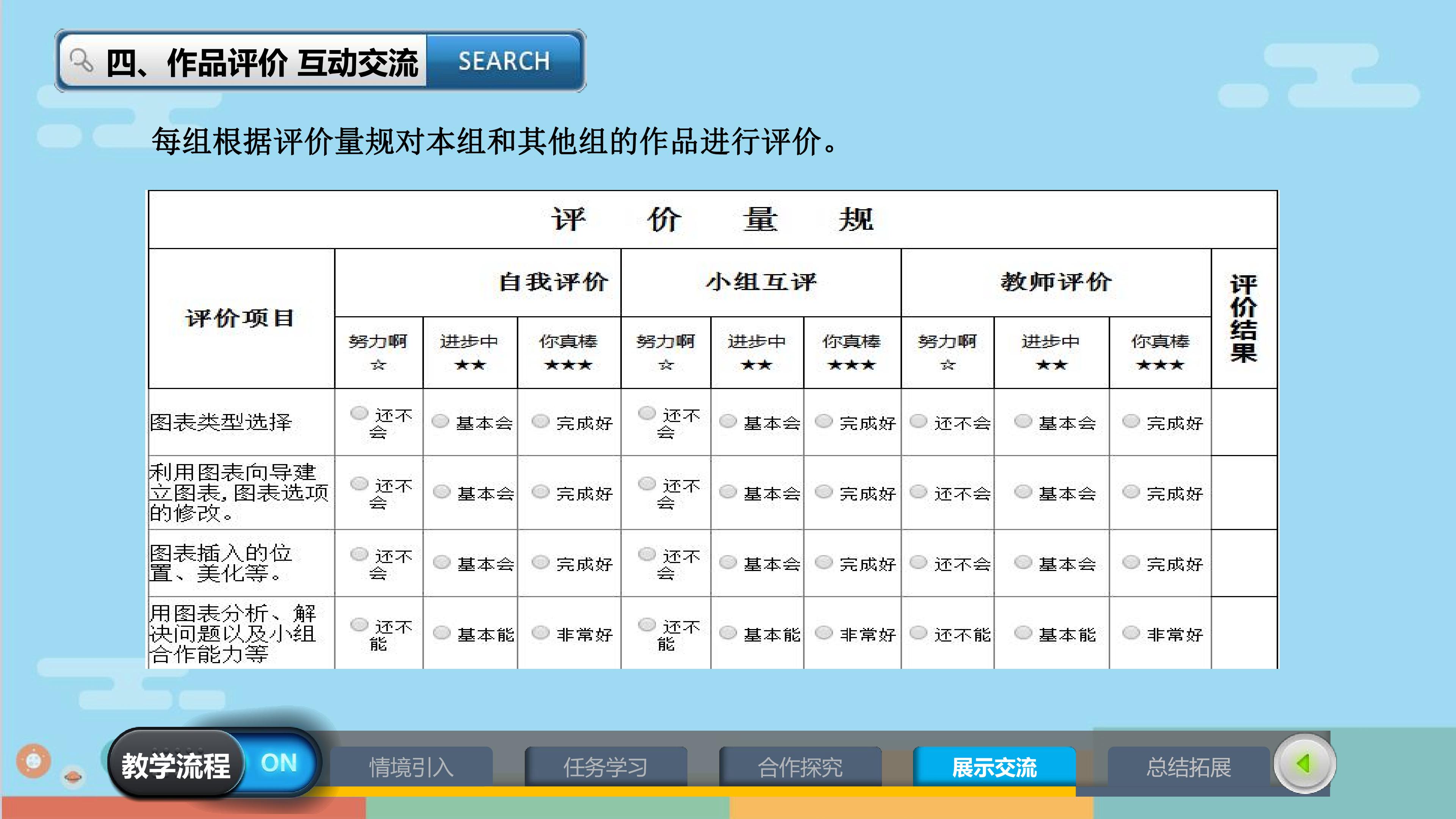Screen dimensions: 1456x819
Task: Click the green back arrow button
Action: pos(1304,764)
